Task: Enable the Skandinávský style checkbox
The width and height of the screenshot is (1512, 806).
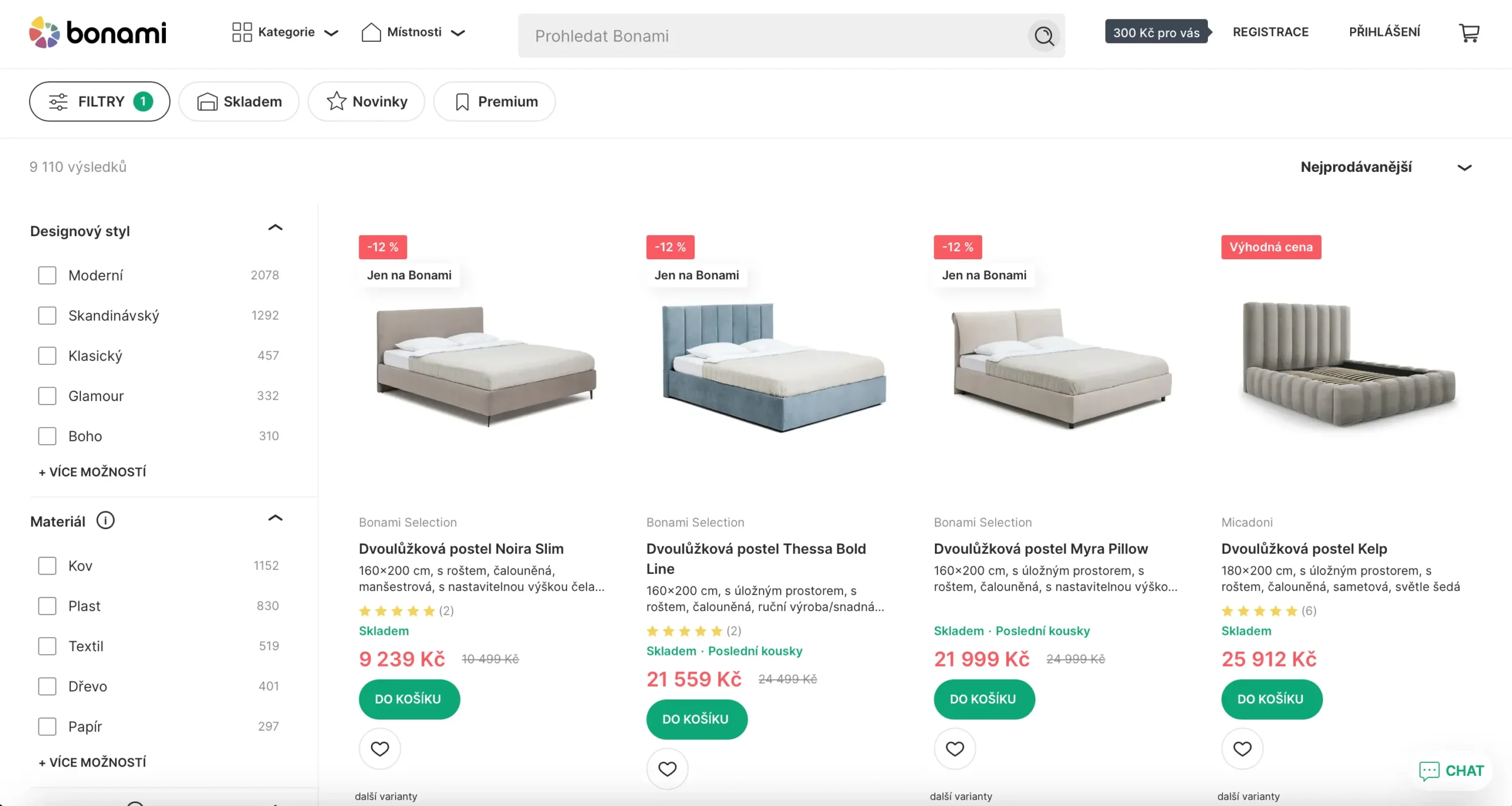Action: [x=47, y=315]
